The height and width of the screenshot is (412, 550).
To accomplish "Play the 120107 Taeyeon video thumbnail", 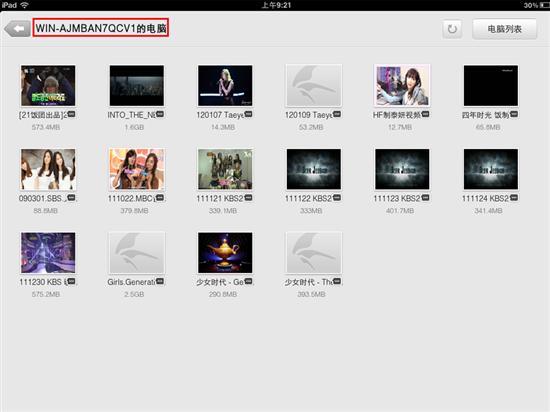I will (x=225, y=85).
